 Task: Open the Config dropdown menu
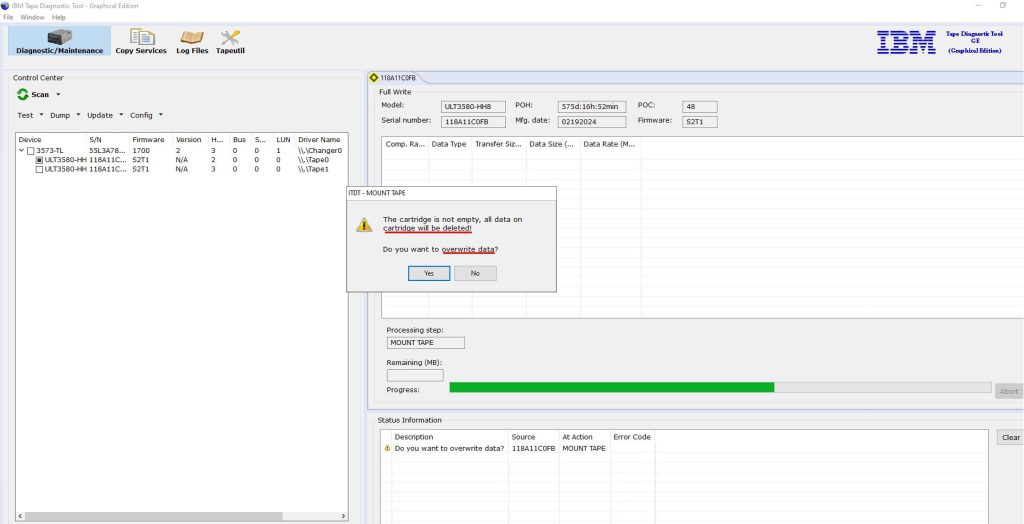tap(146, 115)
